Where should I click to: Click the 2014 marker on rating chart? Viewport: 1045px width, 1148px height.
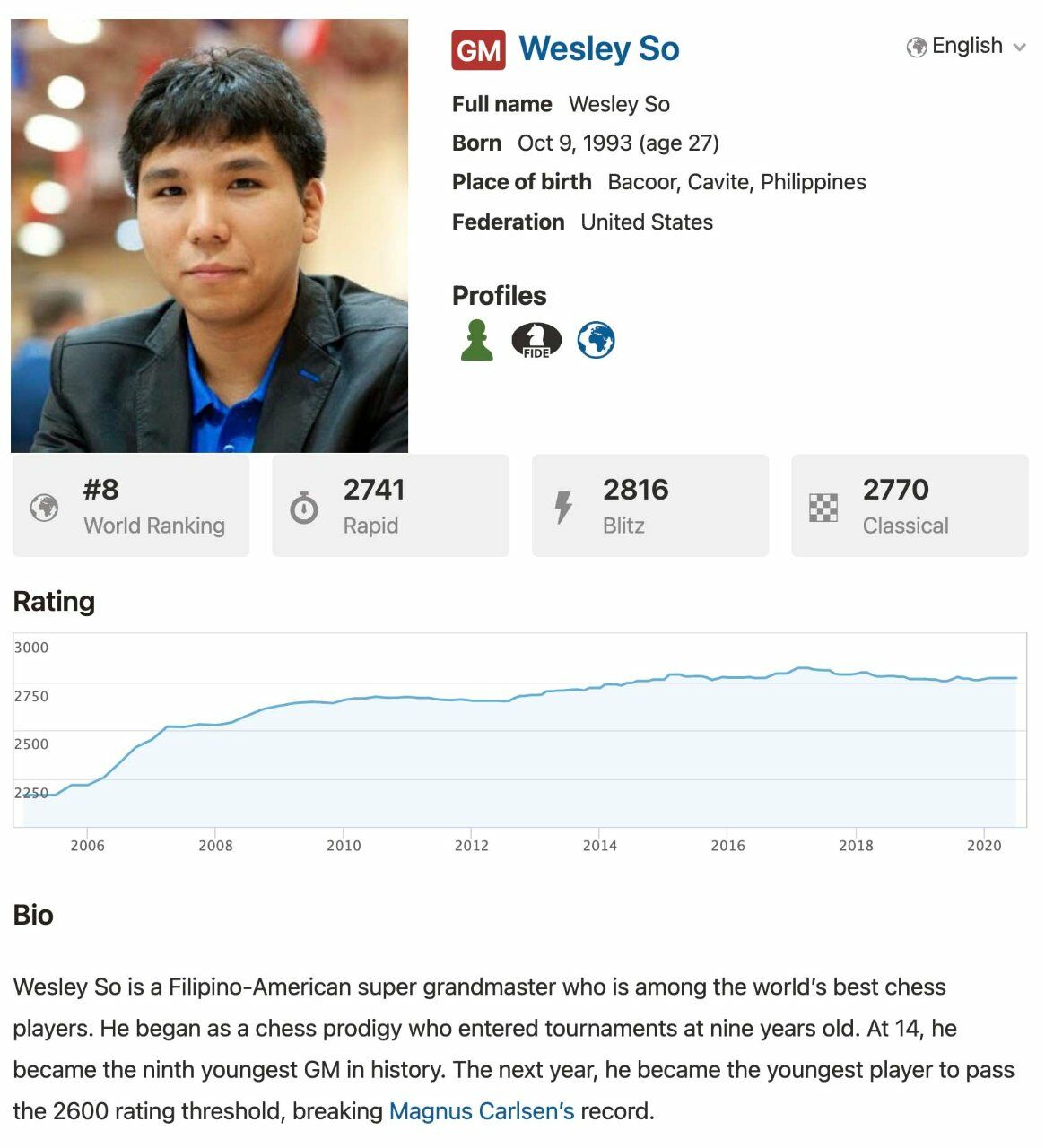point(599,845)
